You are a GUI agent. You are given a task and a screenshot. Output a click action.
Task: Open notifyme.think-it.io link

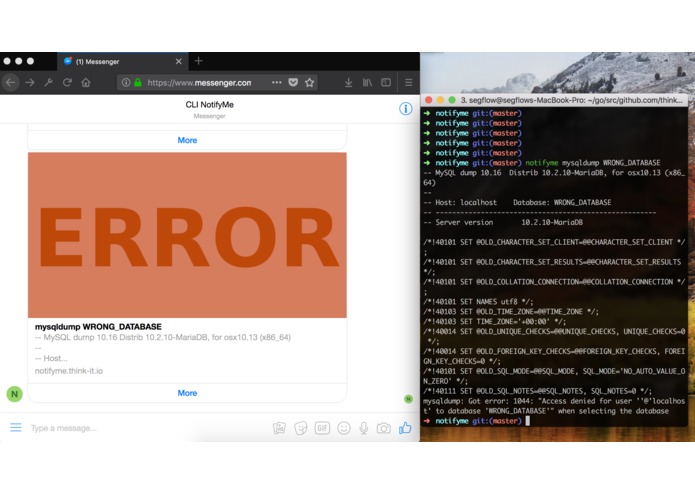(69, 371)
